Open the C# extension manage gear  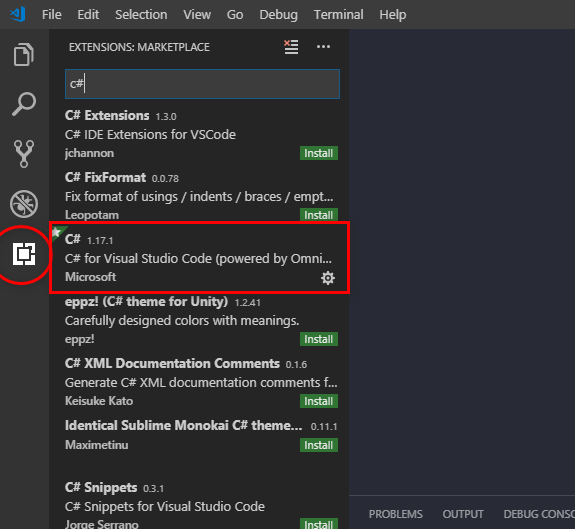[x=327, y=278]
